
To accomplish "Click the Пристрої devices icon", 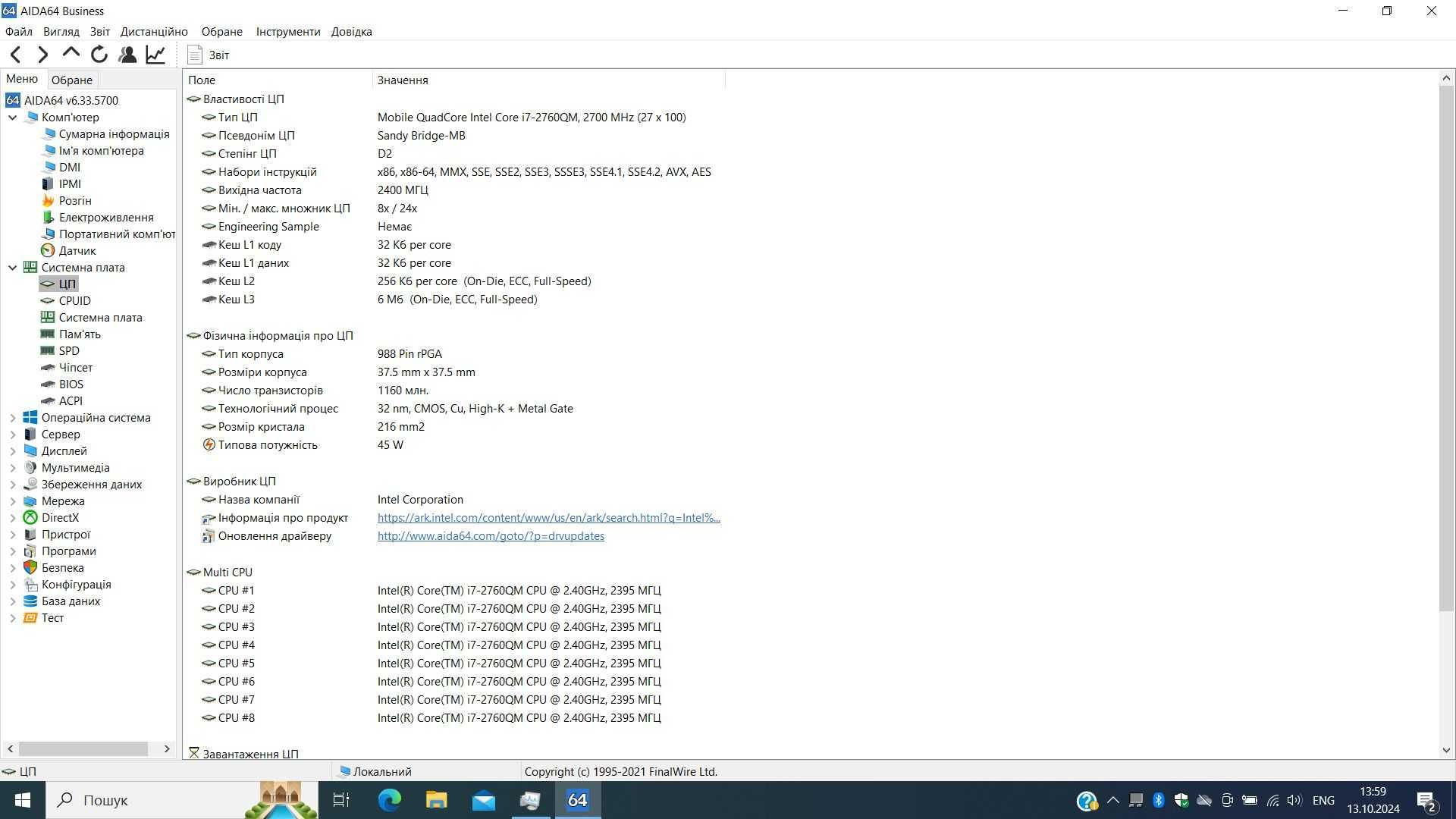I will click(30, 535).
